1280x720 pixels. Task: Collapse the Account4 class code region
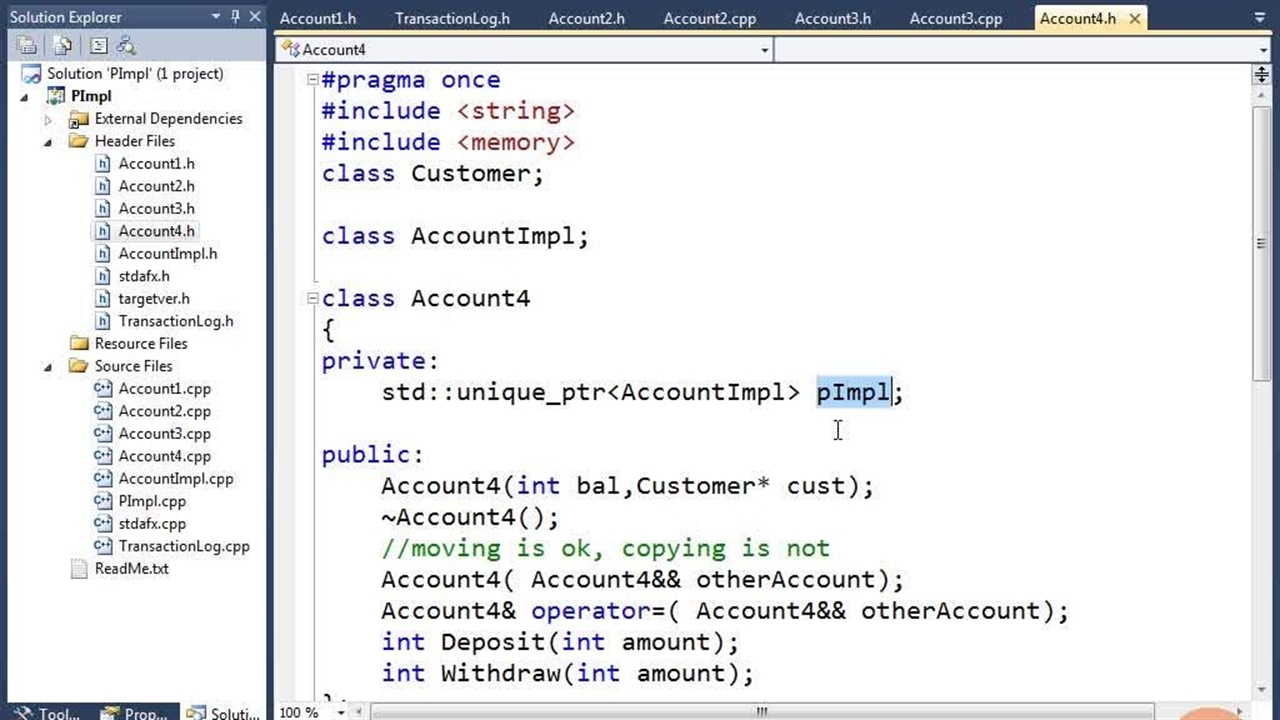(311, 298)
